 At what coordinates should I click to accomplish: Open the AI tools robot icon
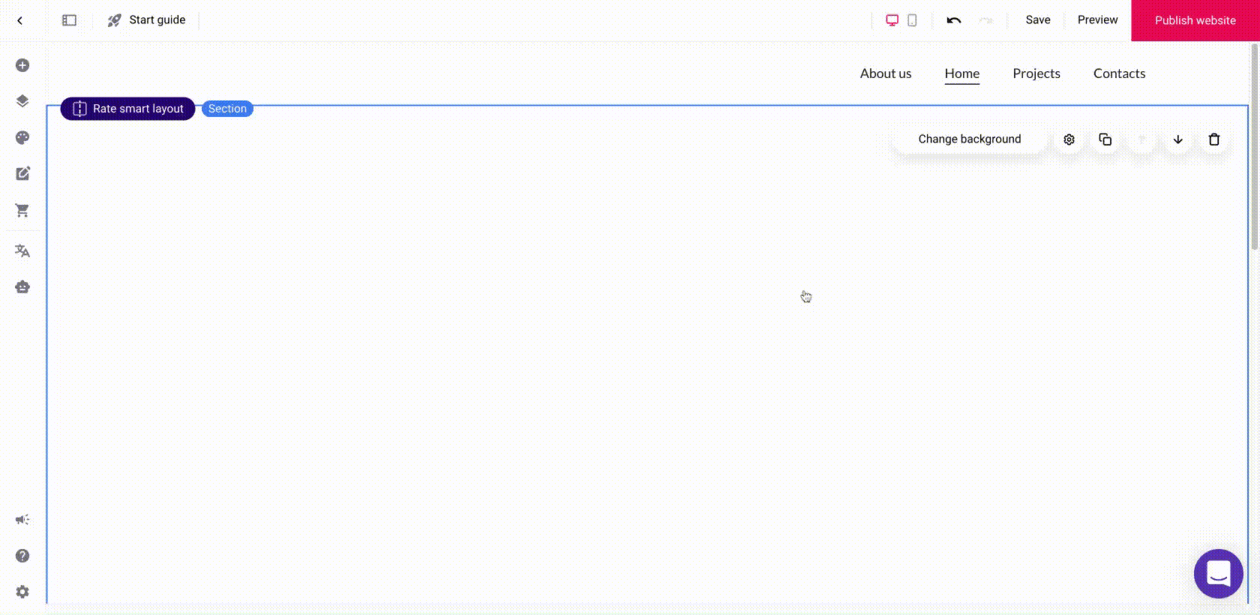tap(22, 287)
